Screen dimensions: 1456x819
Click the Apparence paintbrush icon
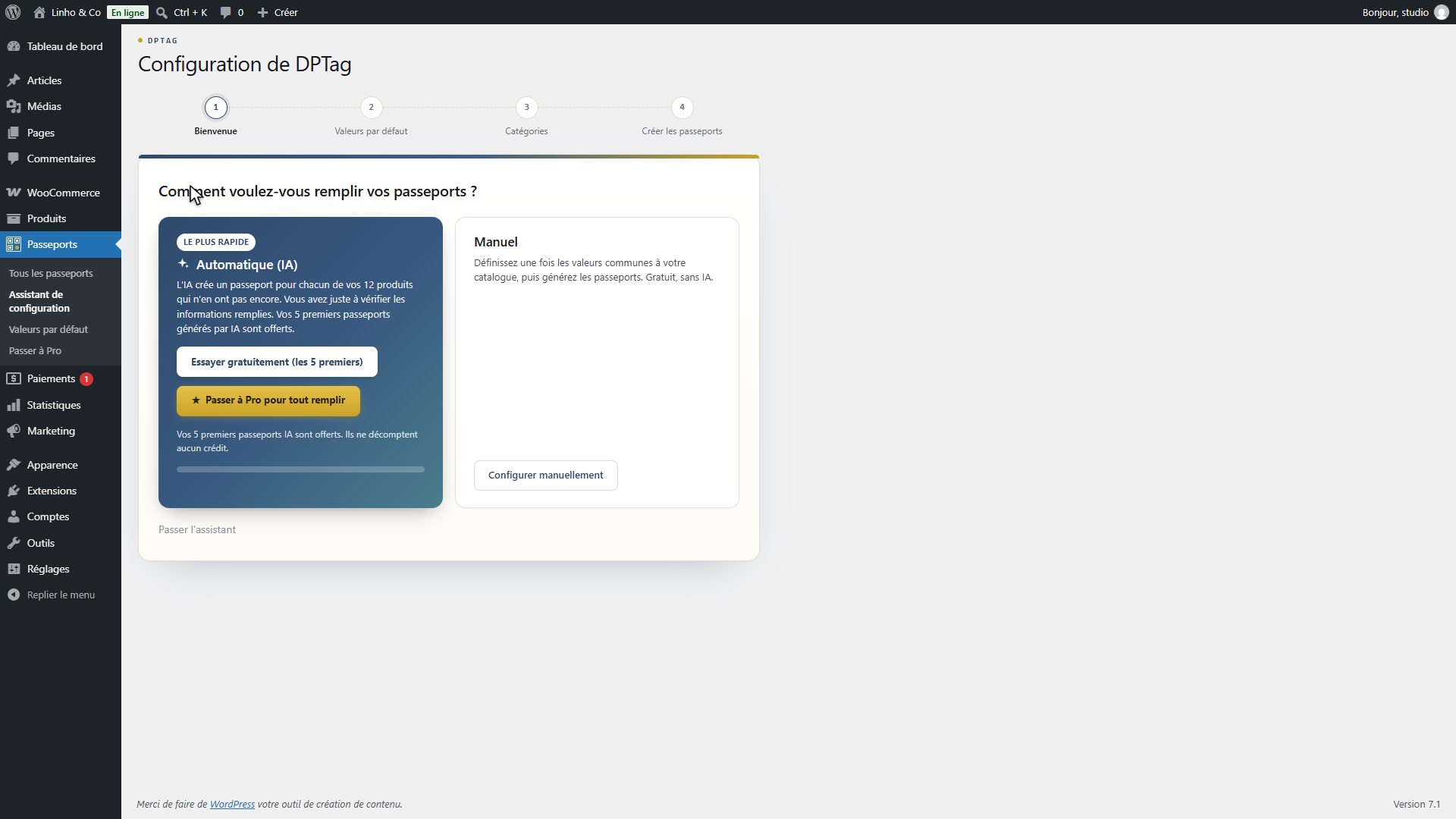coord(14,465)
